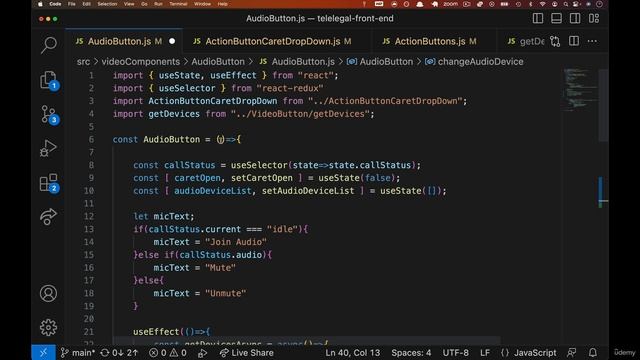Image resolution: width=640 pixels, height=360 pixels.
Task: Click the Spaces: 4 indentation indicator
Action: (x=411, y=353)
